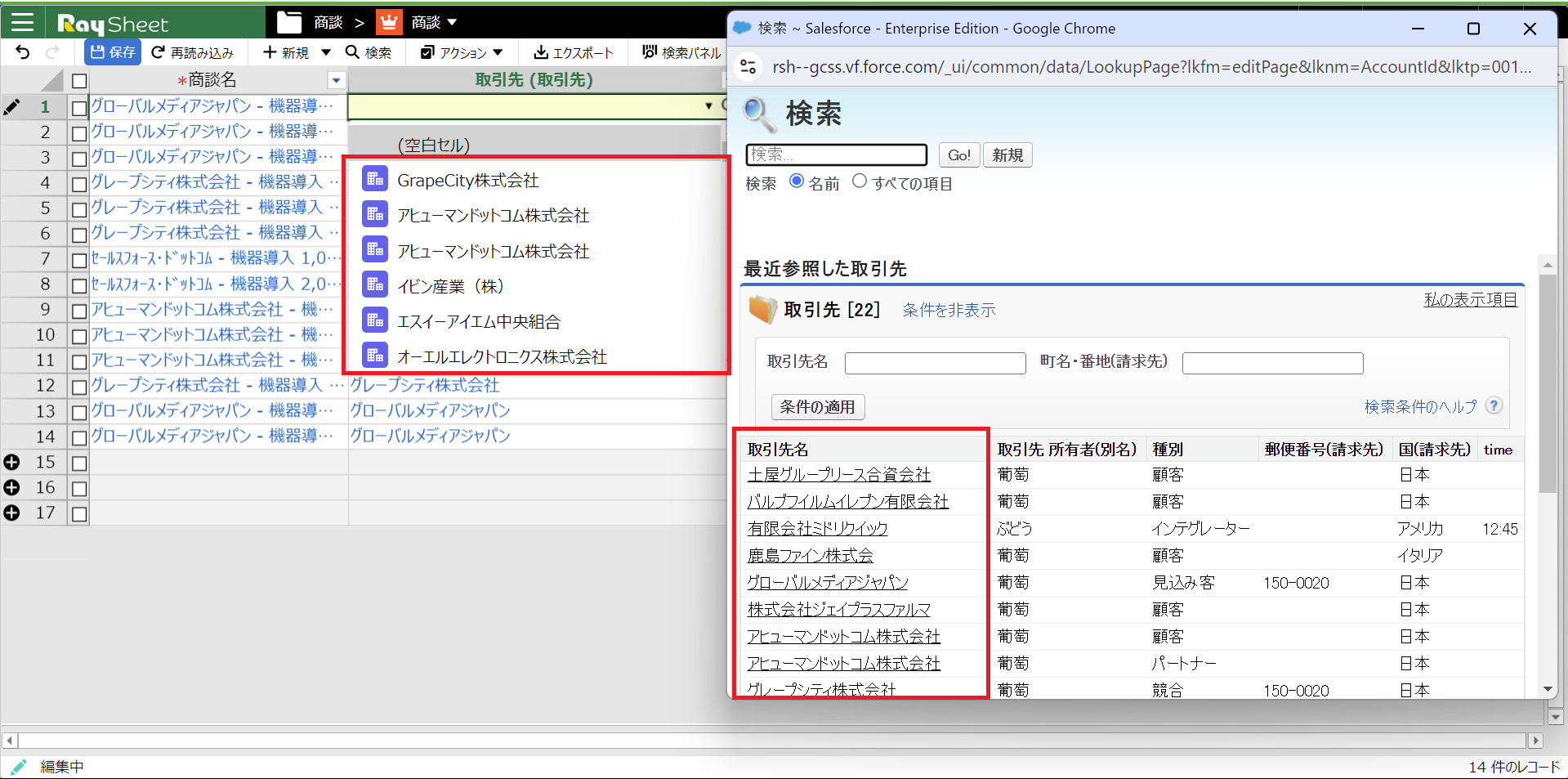Open 私の表示項目 link
The width and height of the screenshot is (1568, 779).
coord(1470,299)
